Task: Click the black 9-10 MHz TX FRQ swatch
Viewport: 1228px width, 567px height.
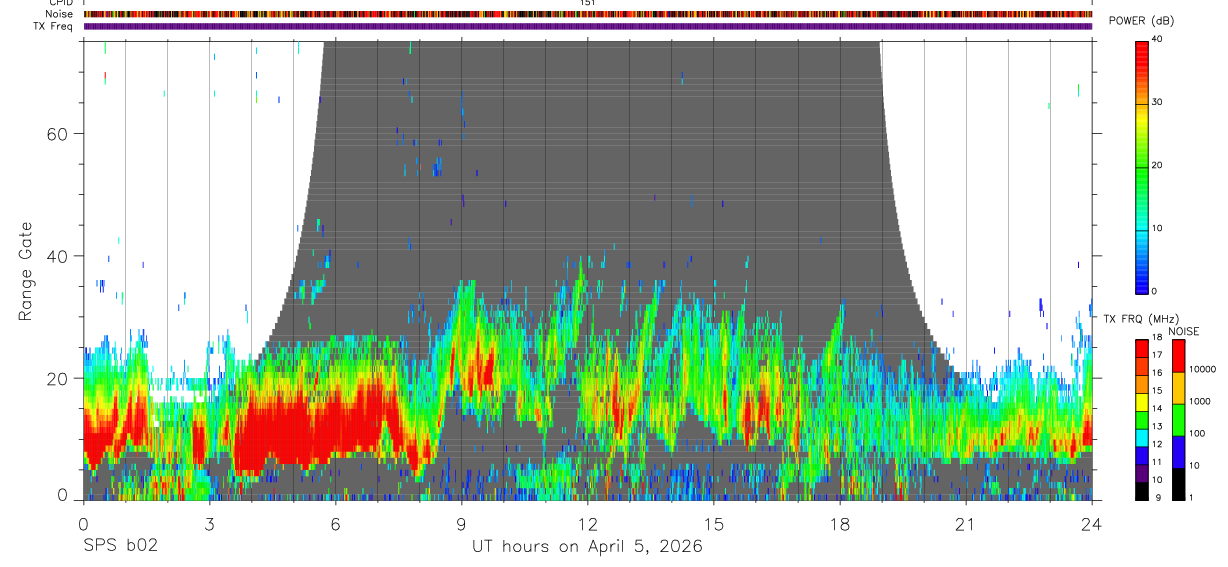Action: point(1141,490)
